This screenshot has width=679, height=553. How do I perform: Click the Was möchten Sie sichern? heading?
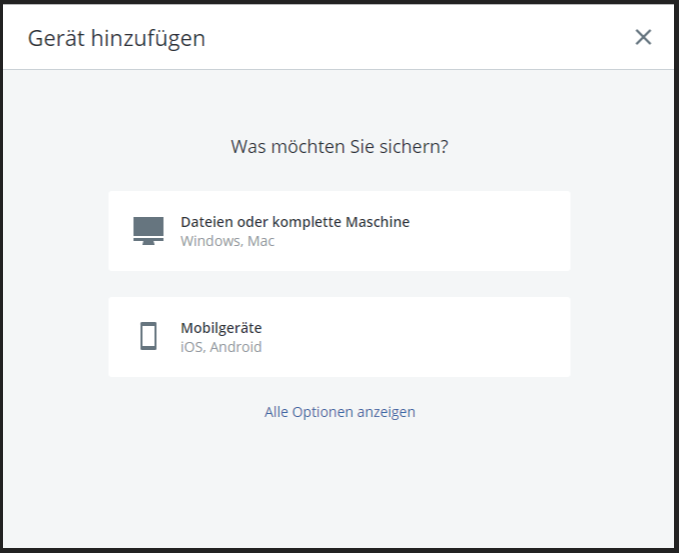click(339, 147)
